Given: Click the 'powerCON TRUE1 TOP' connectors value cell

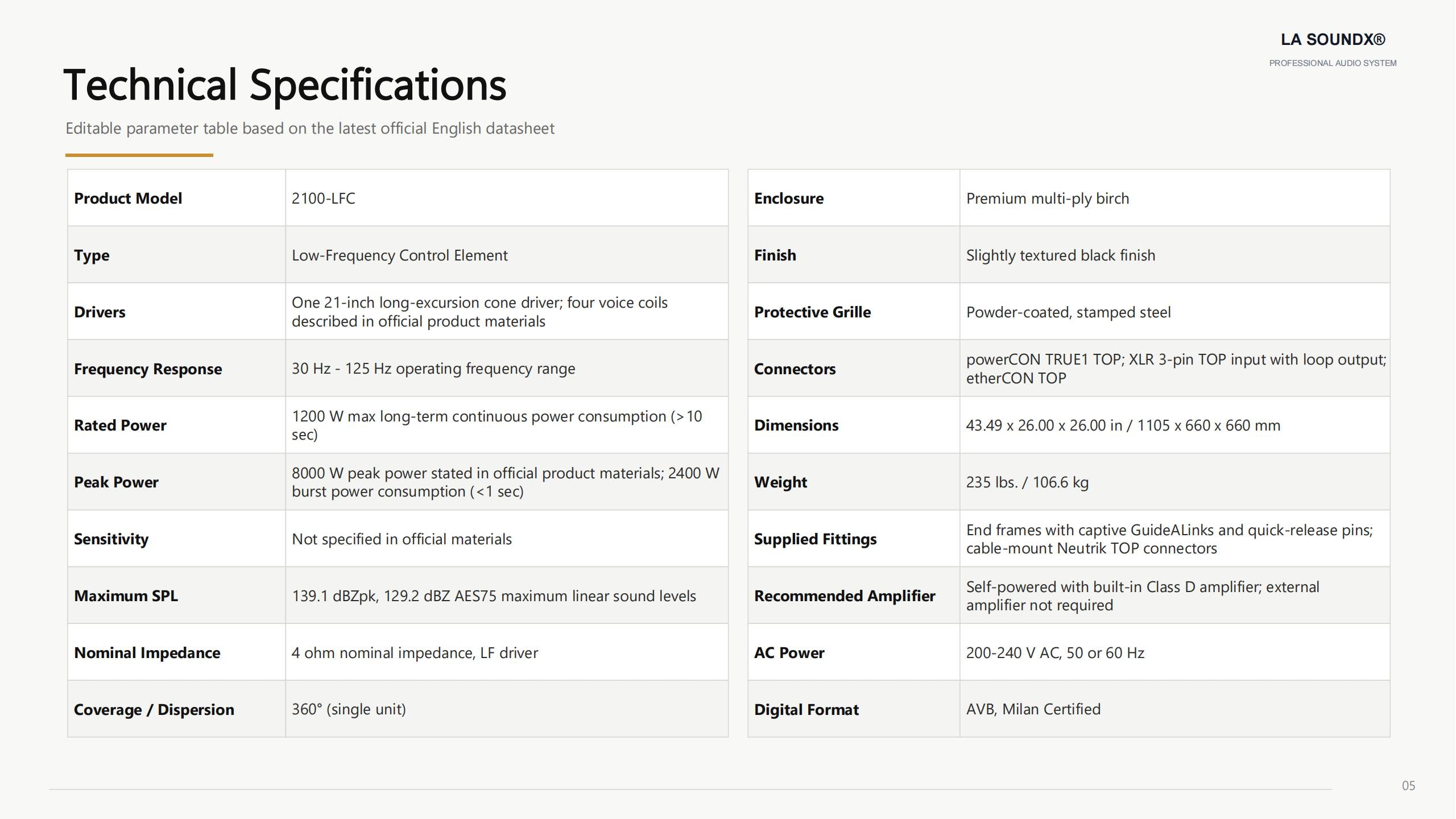Looking at the screenshot, I should pos(1175,369).
